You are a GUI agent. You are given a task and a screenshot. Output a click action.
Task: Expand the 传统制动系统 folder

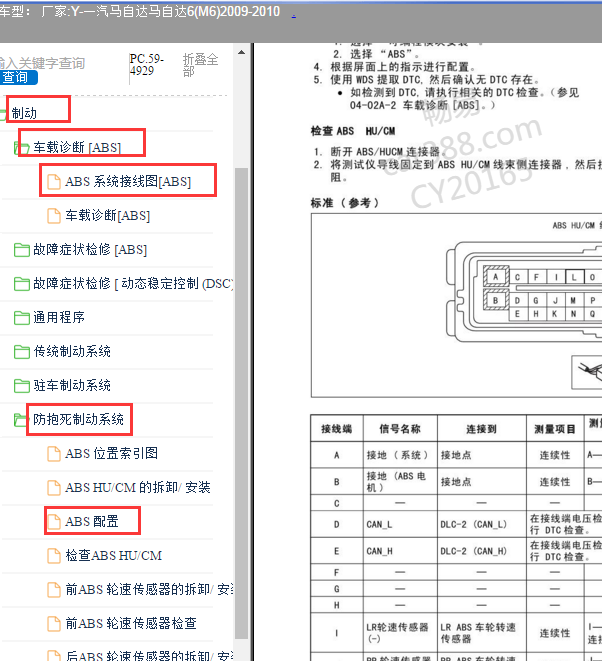coord(72,351)
